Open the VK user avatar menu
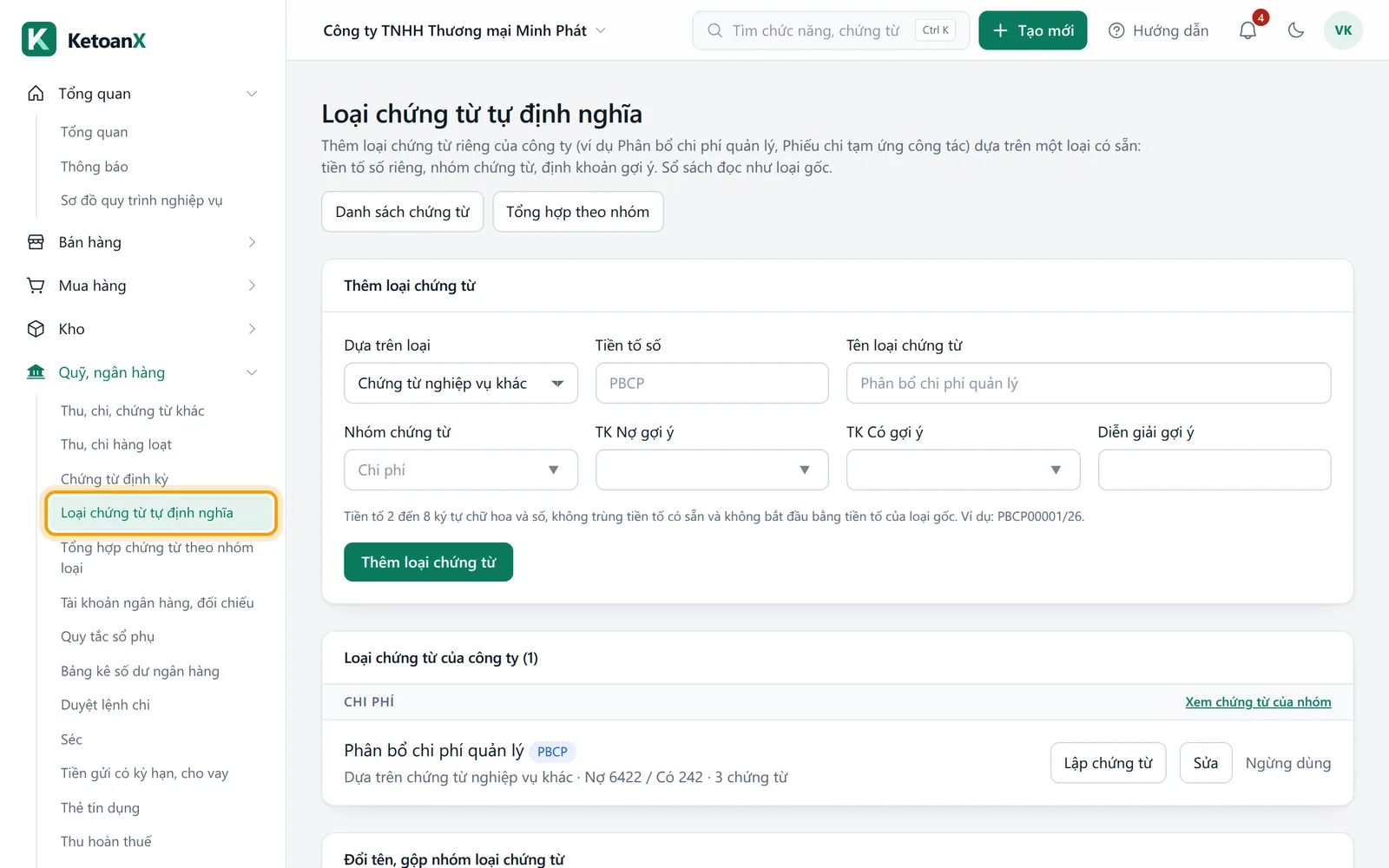The image size is (1389, 868). pyautogui.click(x=1343, y=30)
